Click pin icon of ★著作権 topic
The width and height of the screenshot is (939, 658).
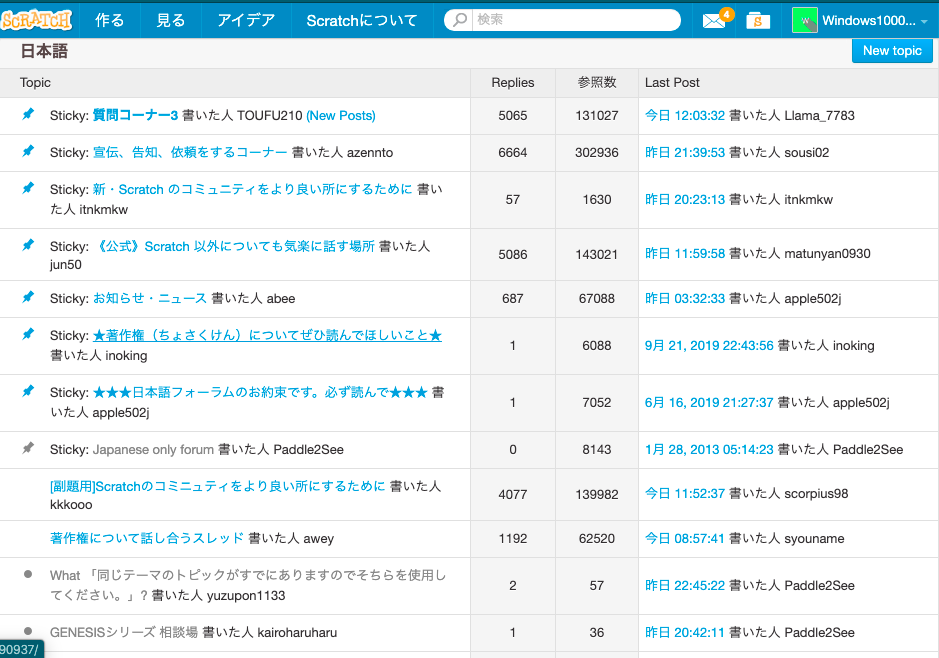(28, 334)
